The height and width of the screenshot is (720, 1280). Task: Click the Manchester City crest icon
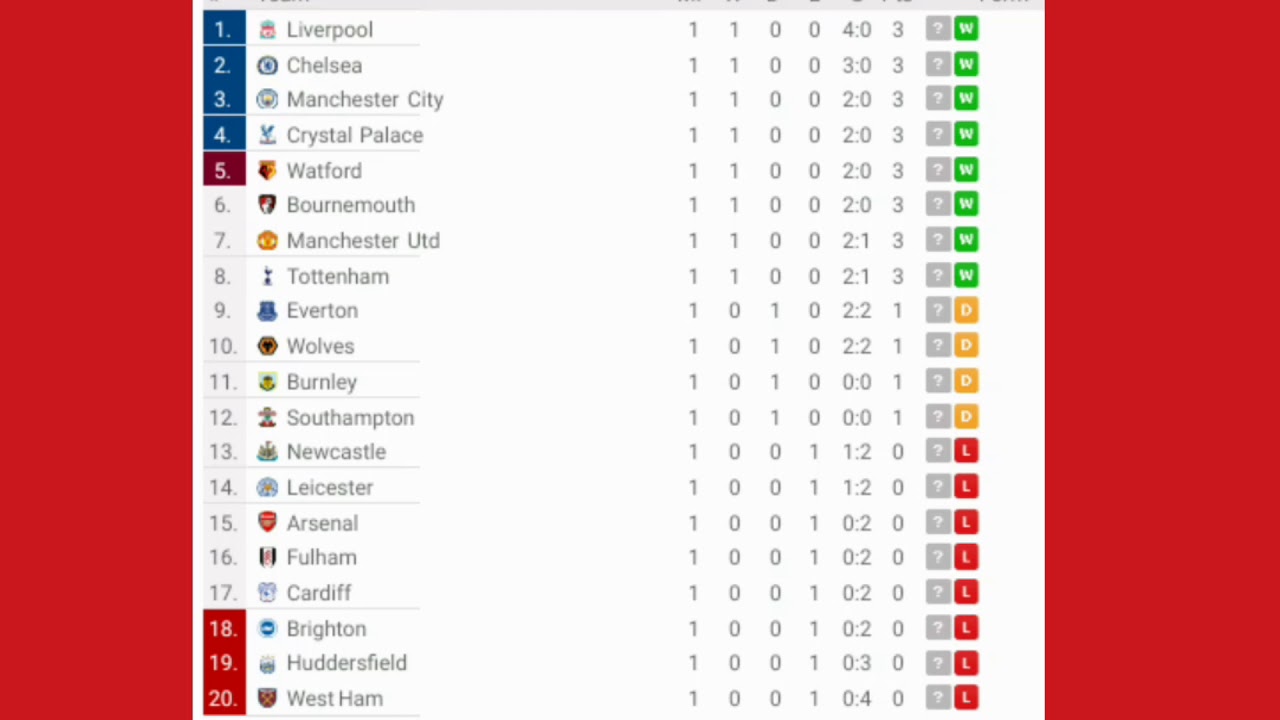click(x=267, y=99)
